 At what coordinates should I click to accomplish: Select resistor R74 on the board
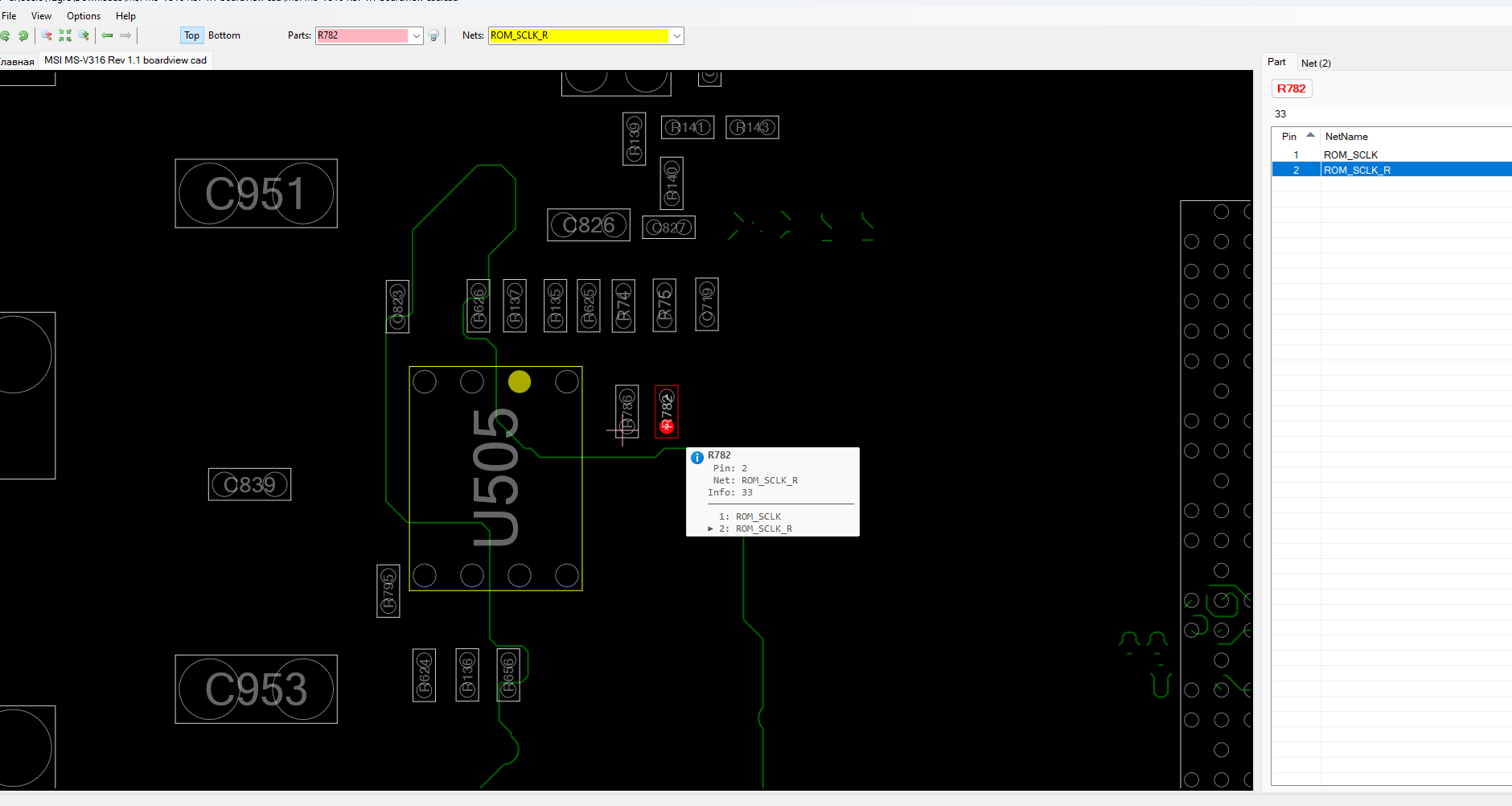(623, 306)
